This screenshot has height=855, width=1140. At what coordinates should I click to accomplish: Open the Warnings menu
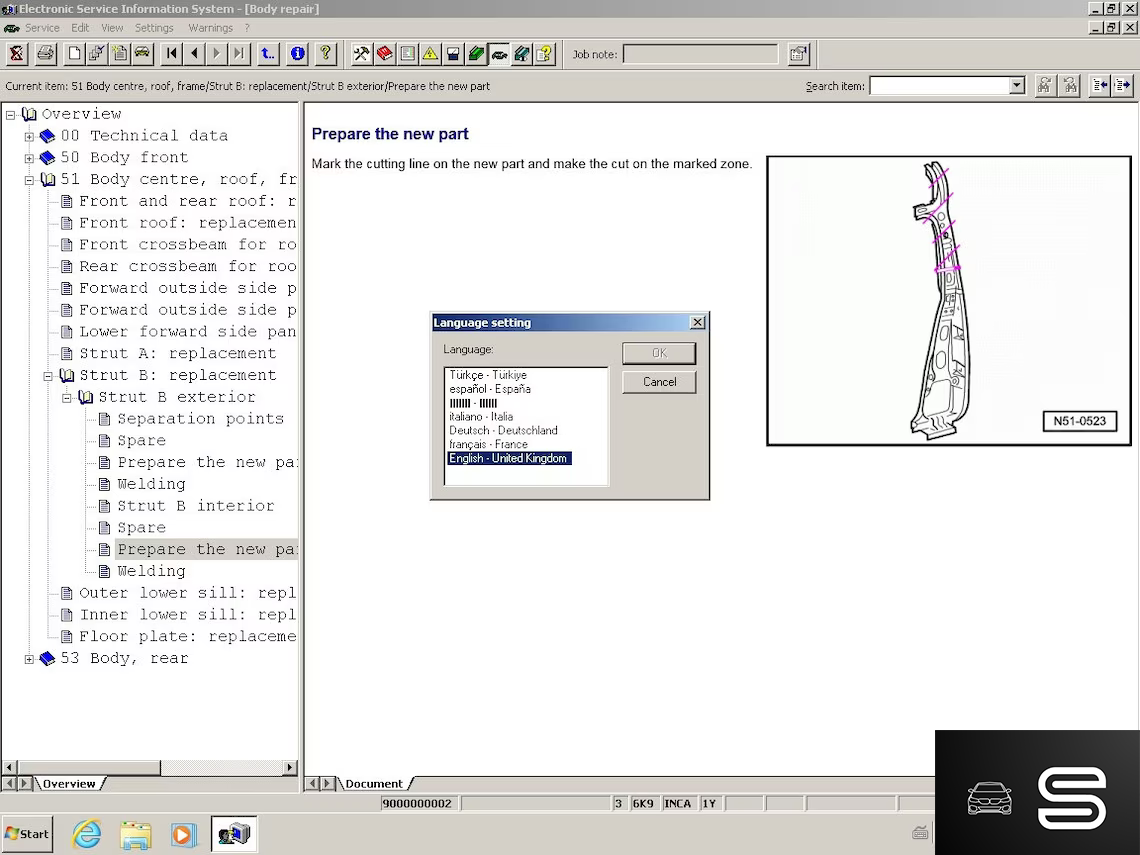(x=210, y=28)
